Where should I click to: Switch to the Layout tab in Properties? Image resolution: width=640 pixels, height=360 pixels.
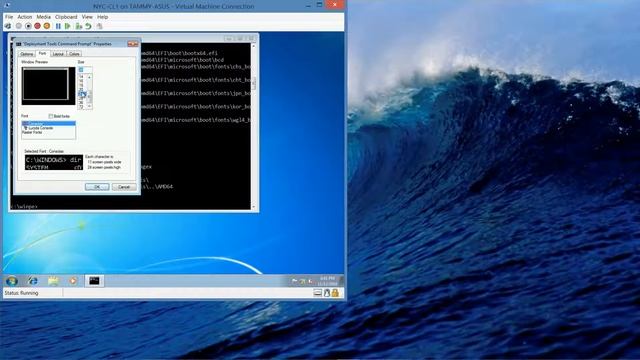58,54
